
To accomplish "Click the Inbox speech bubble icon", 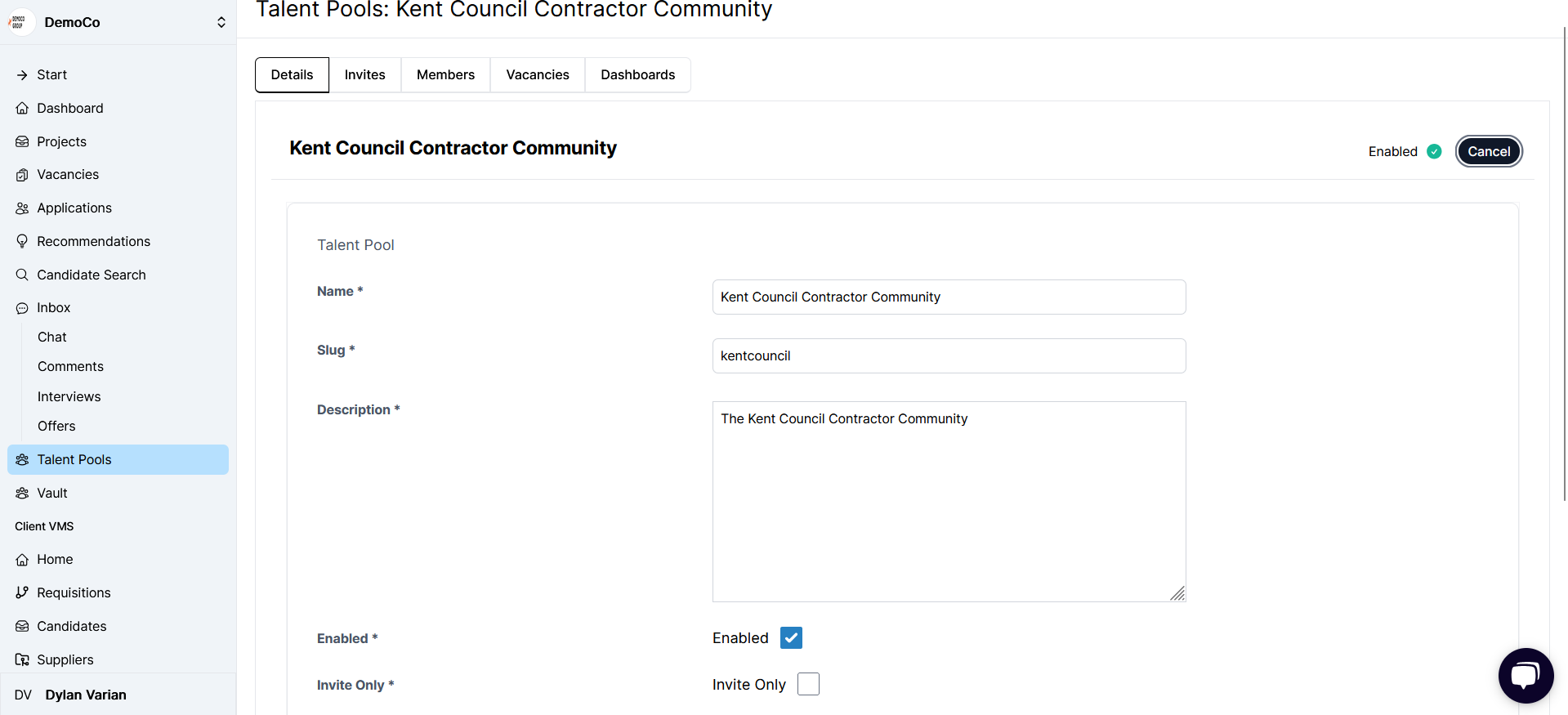I will pyautogui.click(x=22, y=308).
